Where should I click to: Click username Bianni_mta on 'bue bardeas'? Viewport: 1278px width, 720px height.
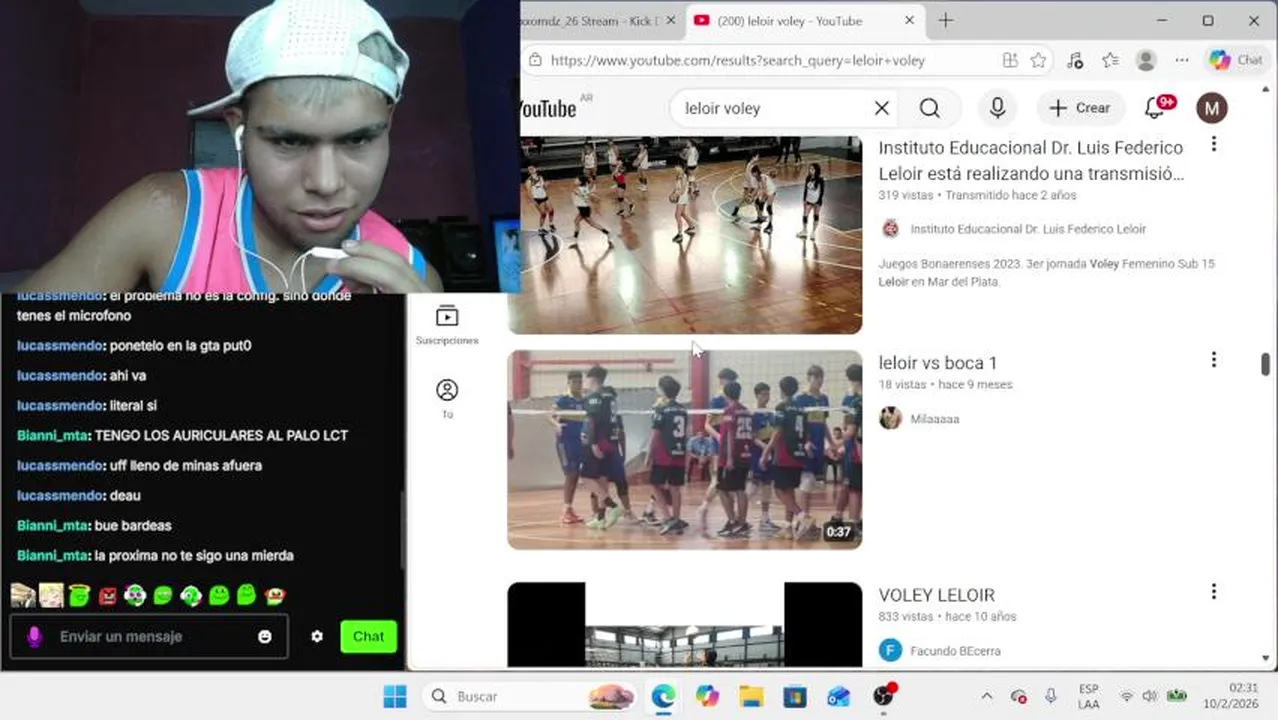pyautogui.click(x=53, y=525)
